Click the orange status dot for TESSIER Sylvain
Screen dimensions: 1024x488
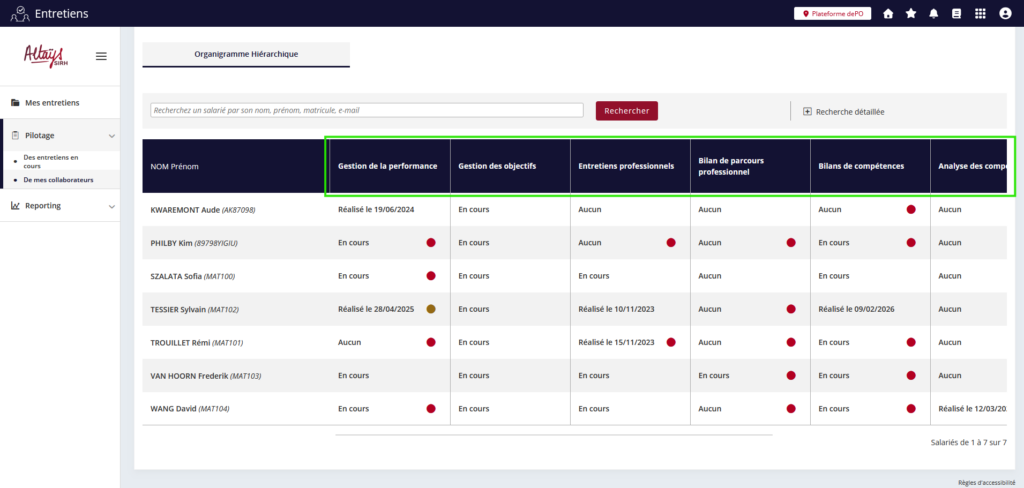431,309
